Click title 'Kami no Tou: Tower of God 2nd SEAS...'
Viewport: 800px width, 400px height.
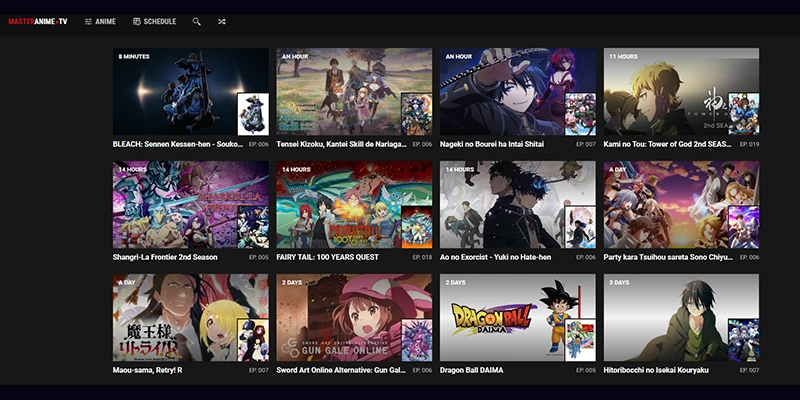[x=667, y=144]
